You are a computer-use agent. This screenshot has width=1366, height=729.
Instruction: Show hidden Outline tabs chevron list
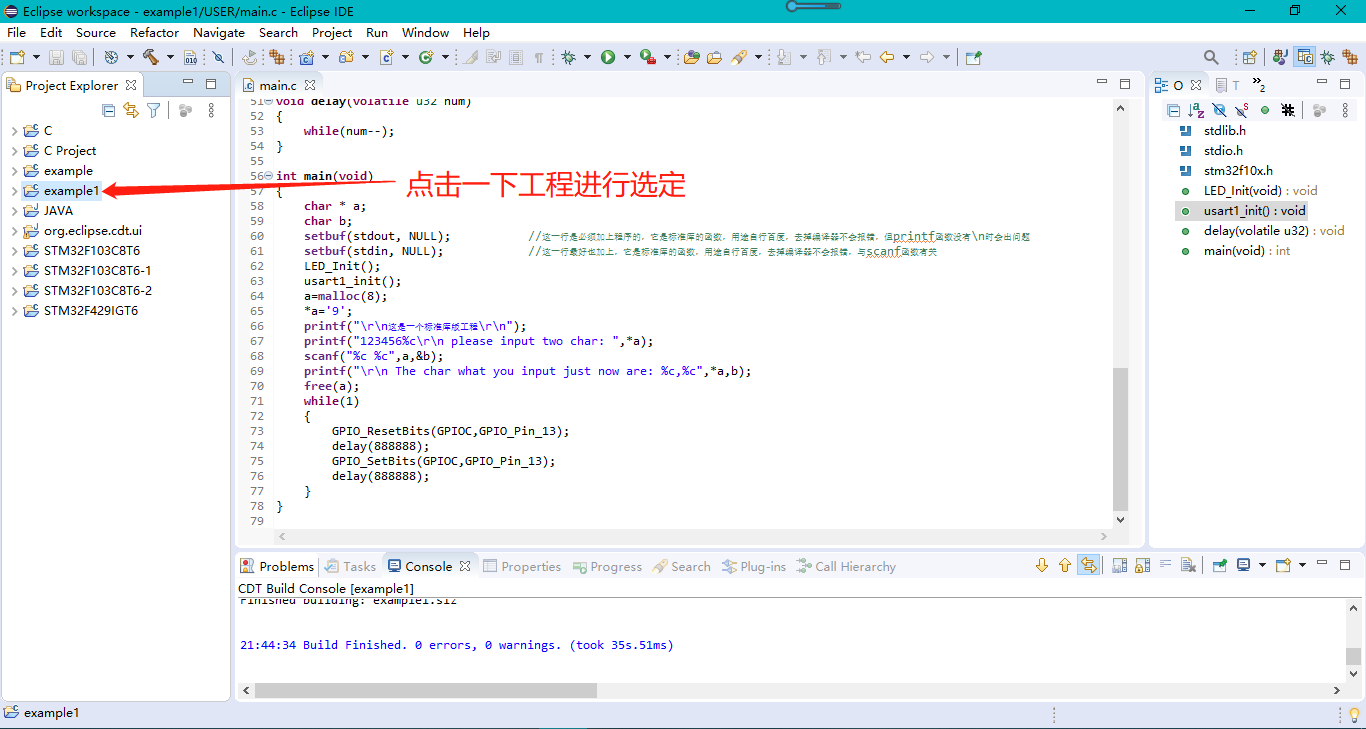tap(1259, 86)
